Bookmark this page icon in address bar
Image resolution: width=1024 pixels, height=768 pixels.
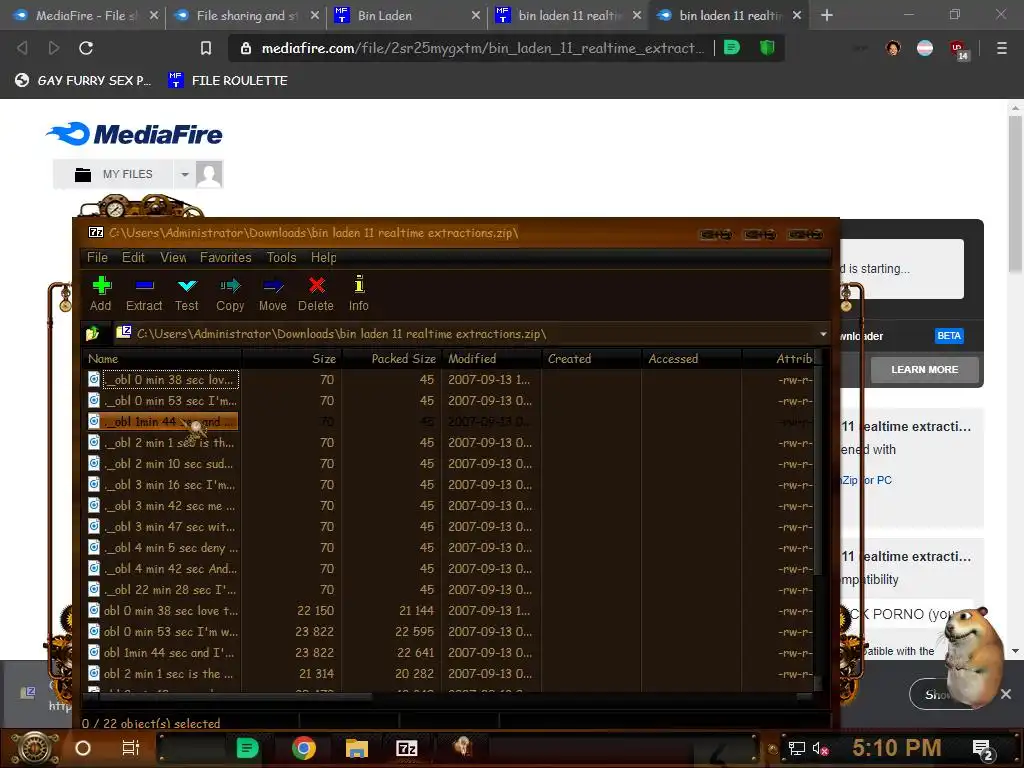[x=206, y=48]
